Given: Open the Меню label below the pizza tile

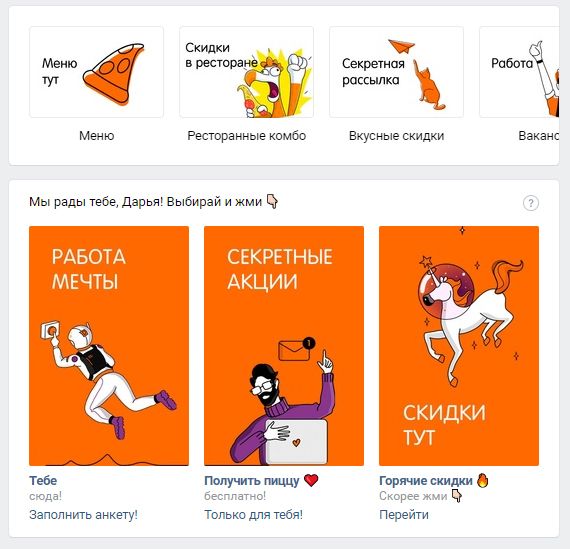Looking at the screenshot, I should point(97,136).
